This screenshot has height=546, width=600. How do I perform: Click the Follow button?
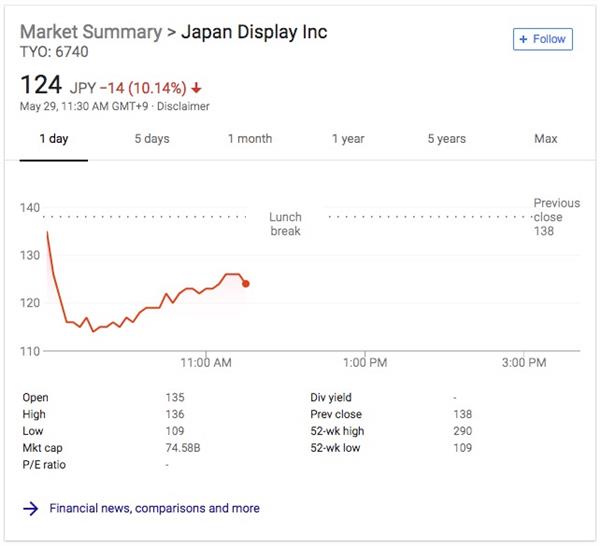point(541,40)
